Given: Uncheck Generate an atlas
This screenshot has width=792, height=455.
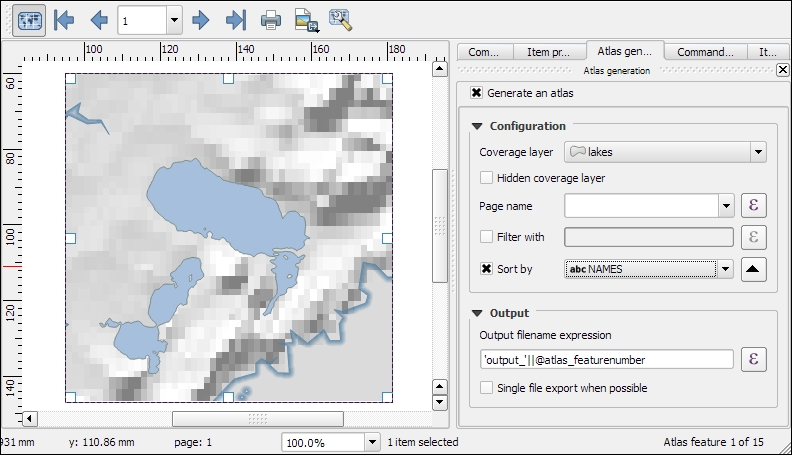Looking at the screenshot, I should click(476, 93).
